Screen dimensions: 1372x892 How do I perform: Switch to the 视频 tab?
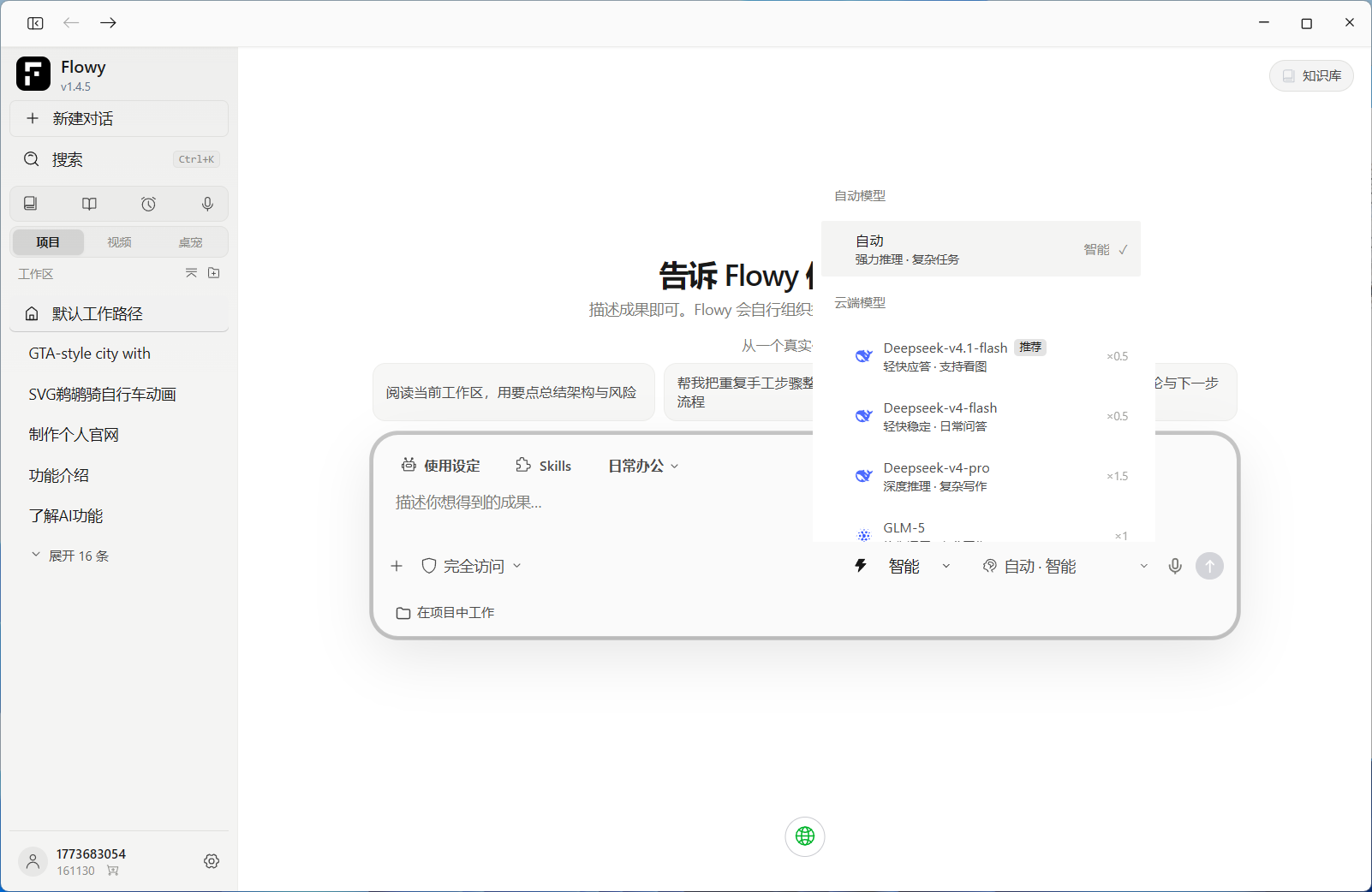point(119,242)
